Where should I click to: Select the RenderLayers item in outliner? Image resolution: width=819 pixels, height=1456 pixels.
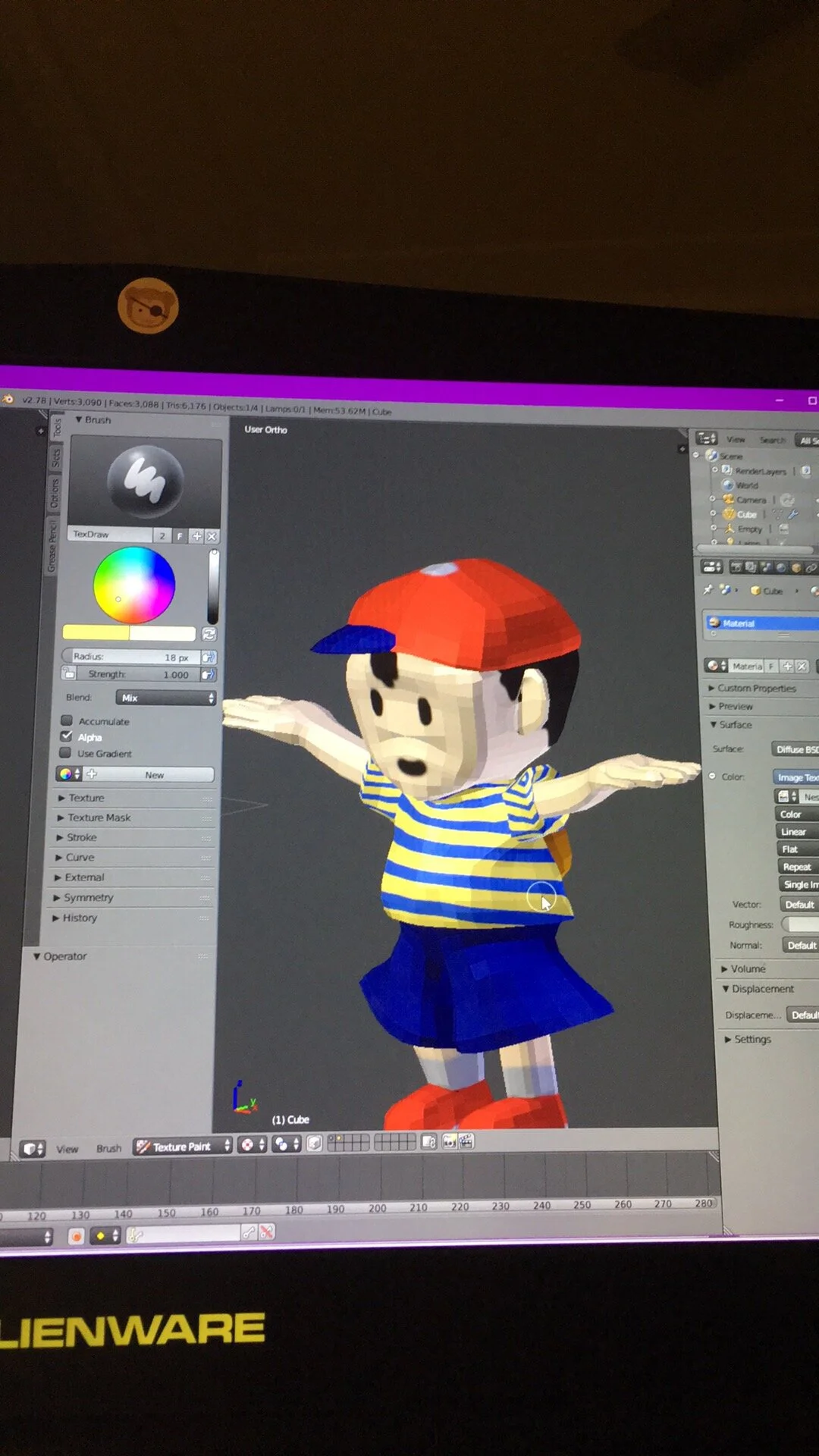pyautogui.click(x=761, y=471)
